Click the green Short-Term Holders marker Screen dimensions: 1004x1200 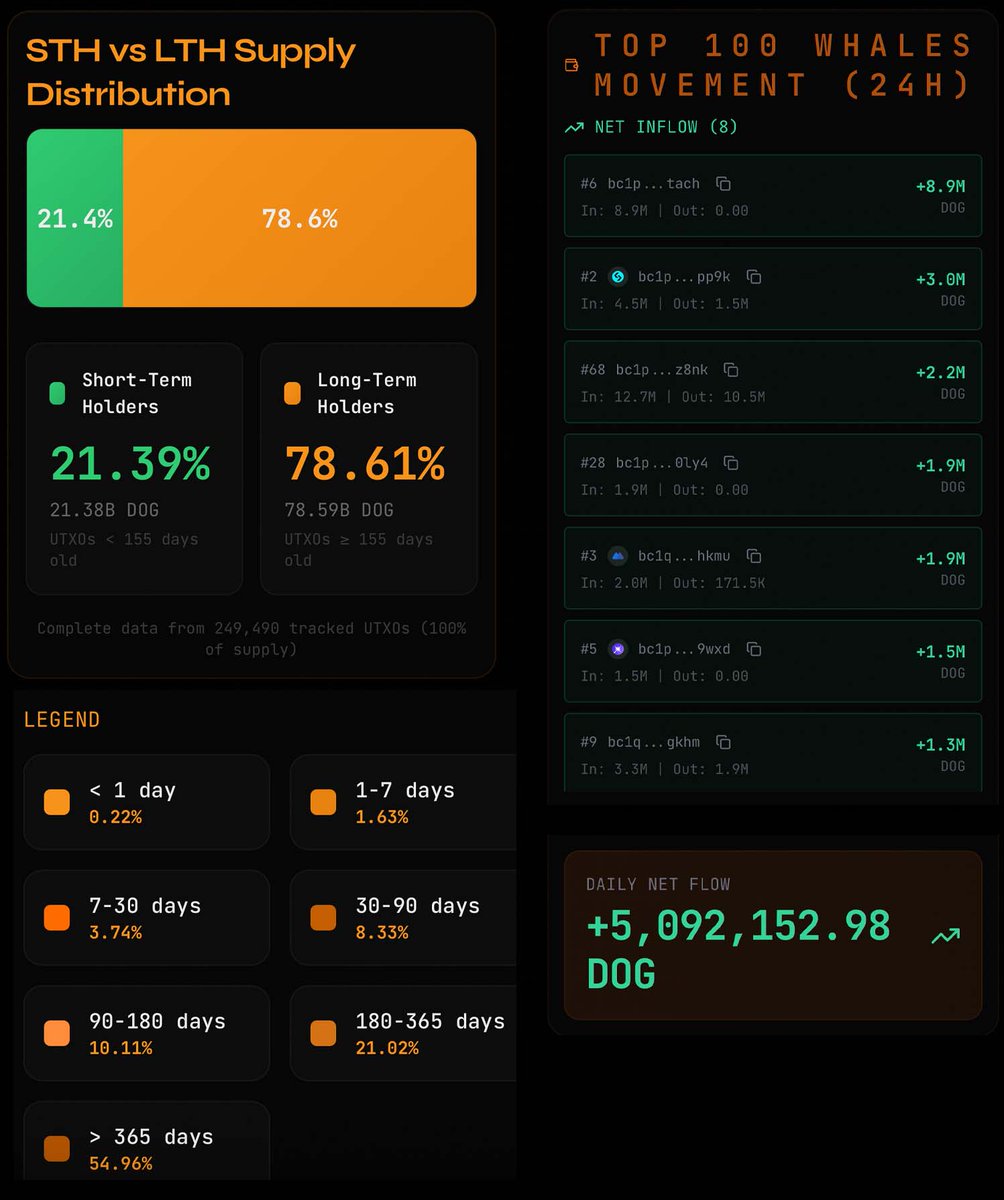click(x=58, y=393)
